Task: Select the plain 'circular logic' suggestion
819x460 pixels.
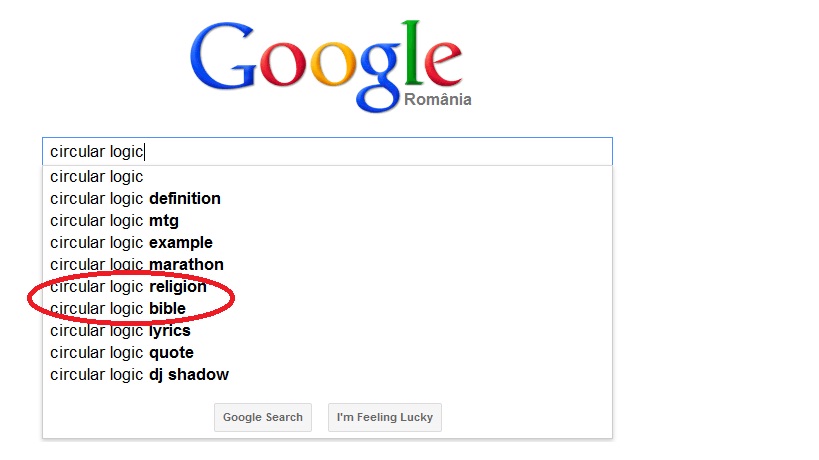Action: pos(327,176)
